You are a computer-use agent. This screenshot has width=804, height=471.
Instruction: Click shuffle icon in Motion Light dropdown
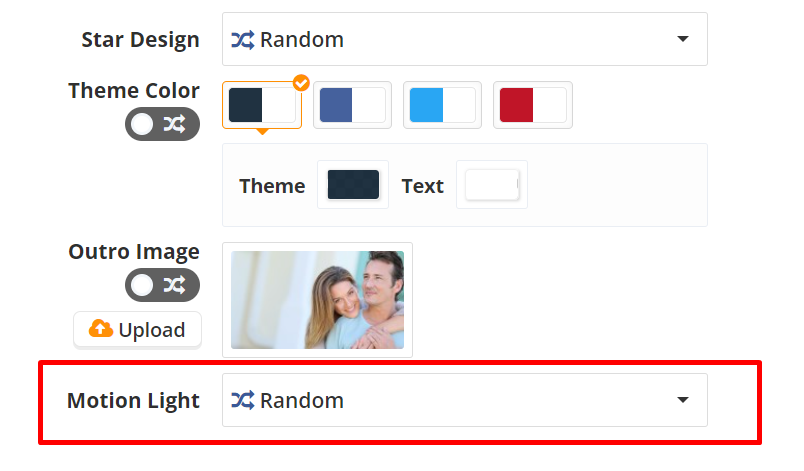point(243,401)
